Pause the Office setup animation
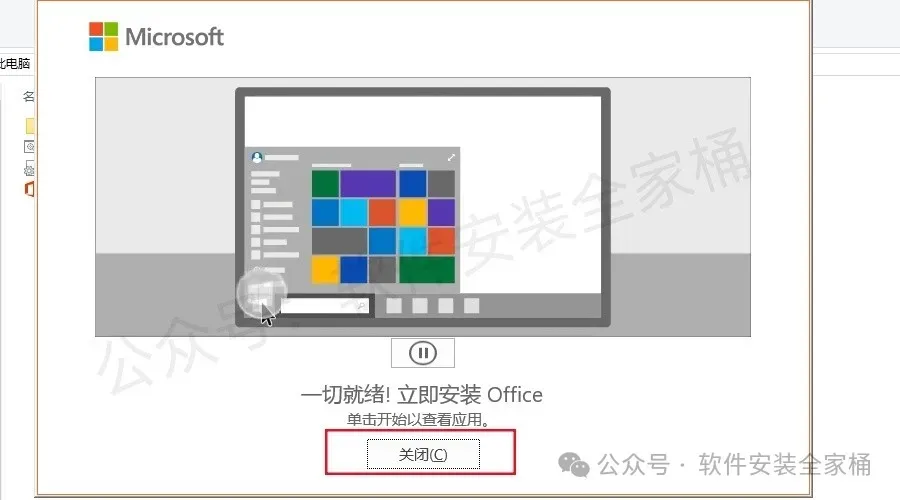The image size is (900, 500). 422,352
